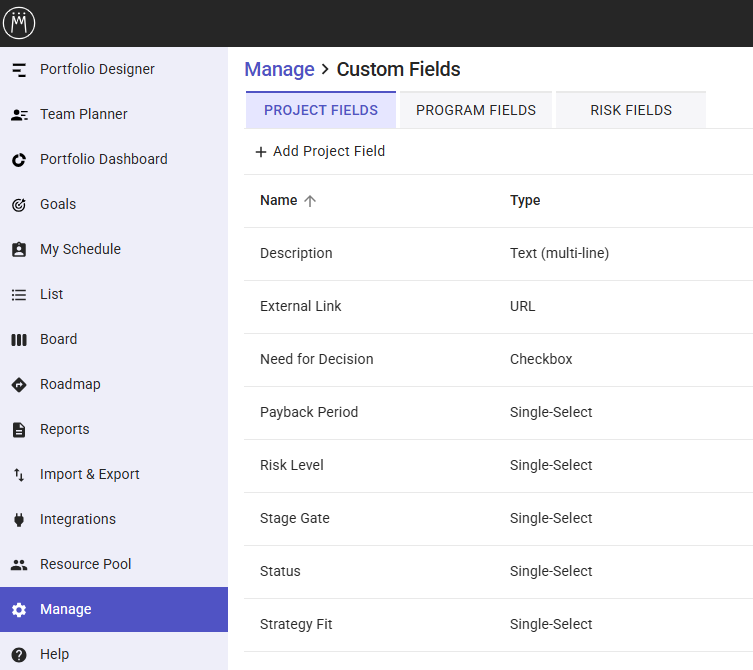Click the Manage breadcrumb link
This screenshot has height=670, width=753.
pos(279,70)
